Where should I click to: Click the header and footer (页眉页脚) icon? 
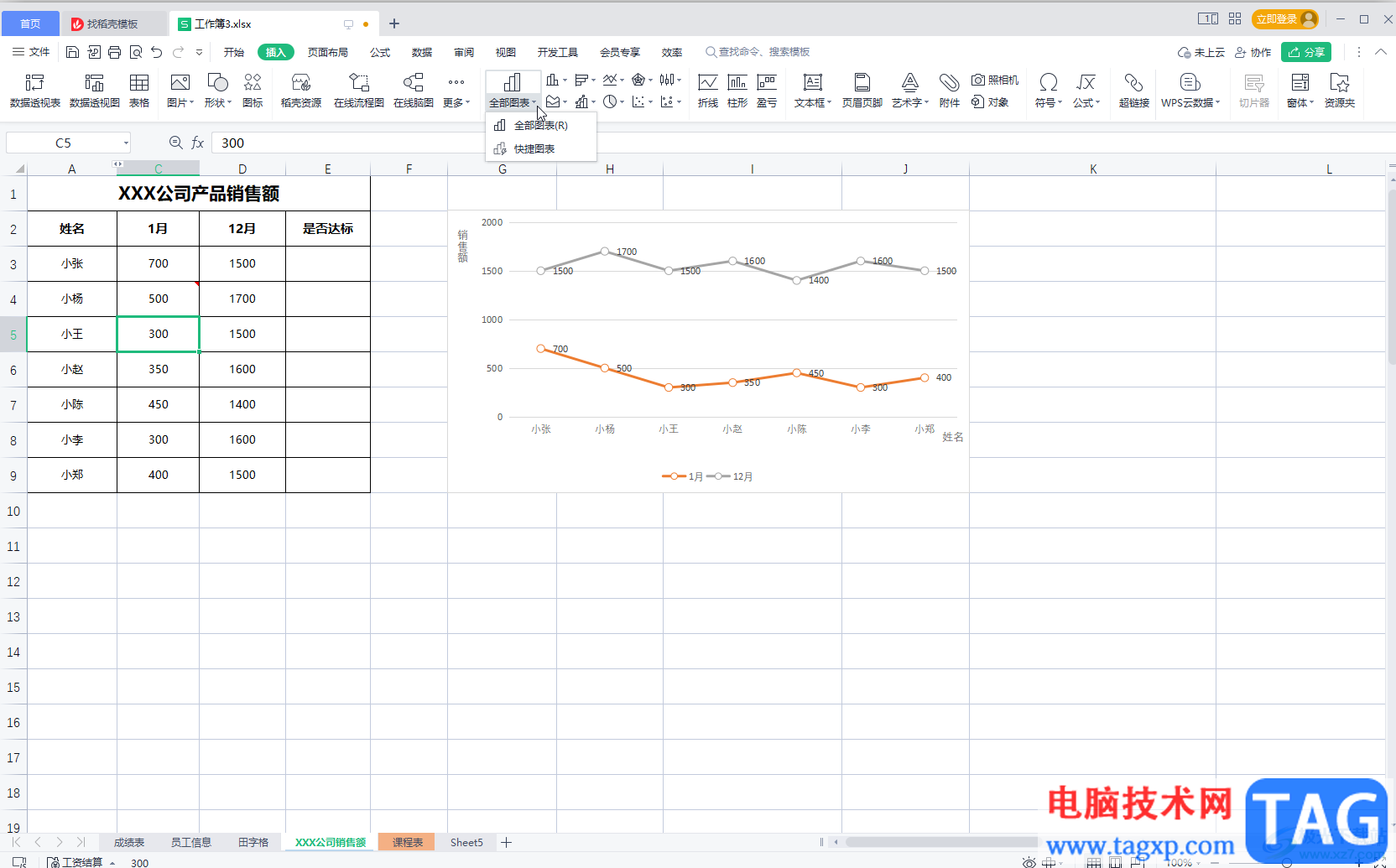862,91
